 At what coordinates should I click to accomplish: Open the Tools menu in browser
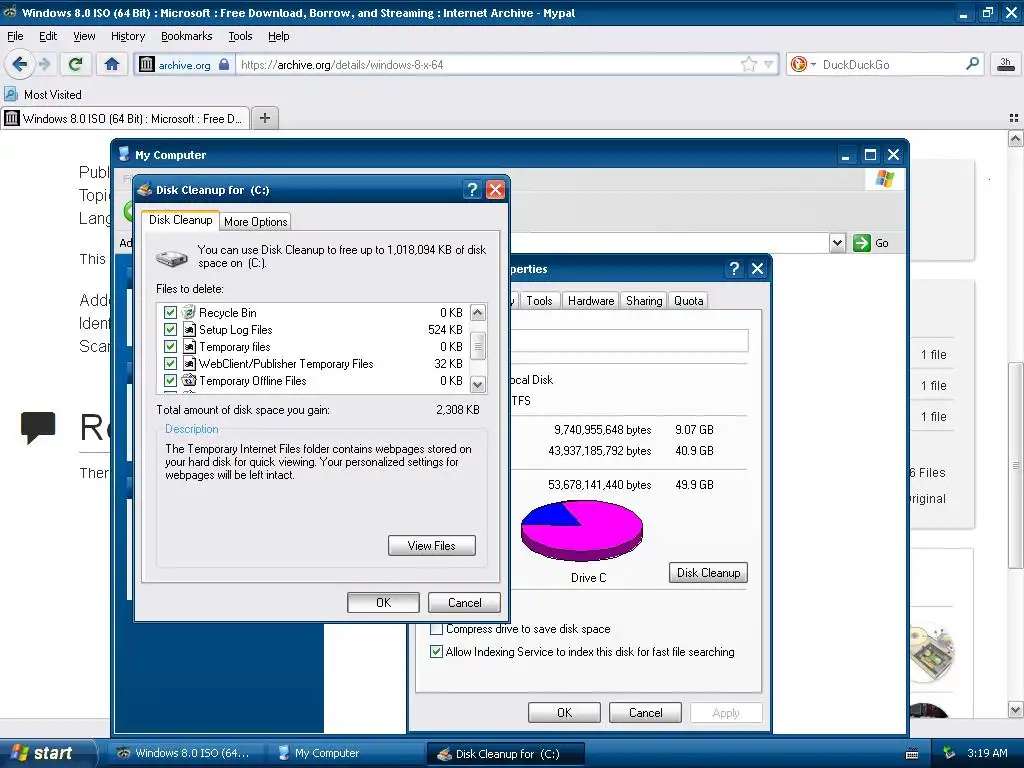click(240, 36)
